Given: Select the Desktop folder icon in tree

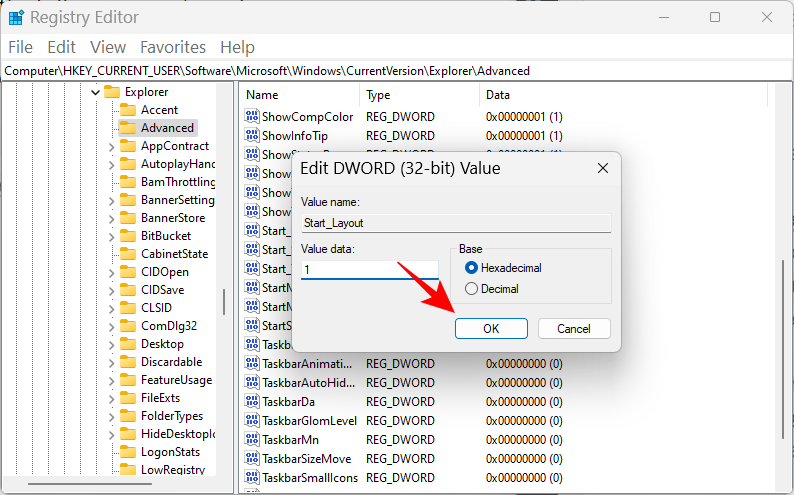Looking at the screenshot, I should [x=127, y=344].
